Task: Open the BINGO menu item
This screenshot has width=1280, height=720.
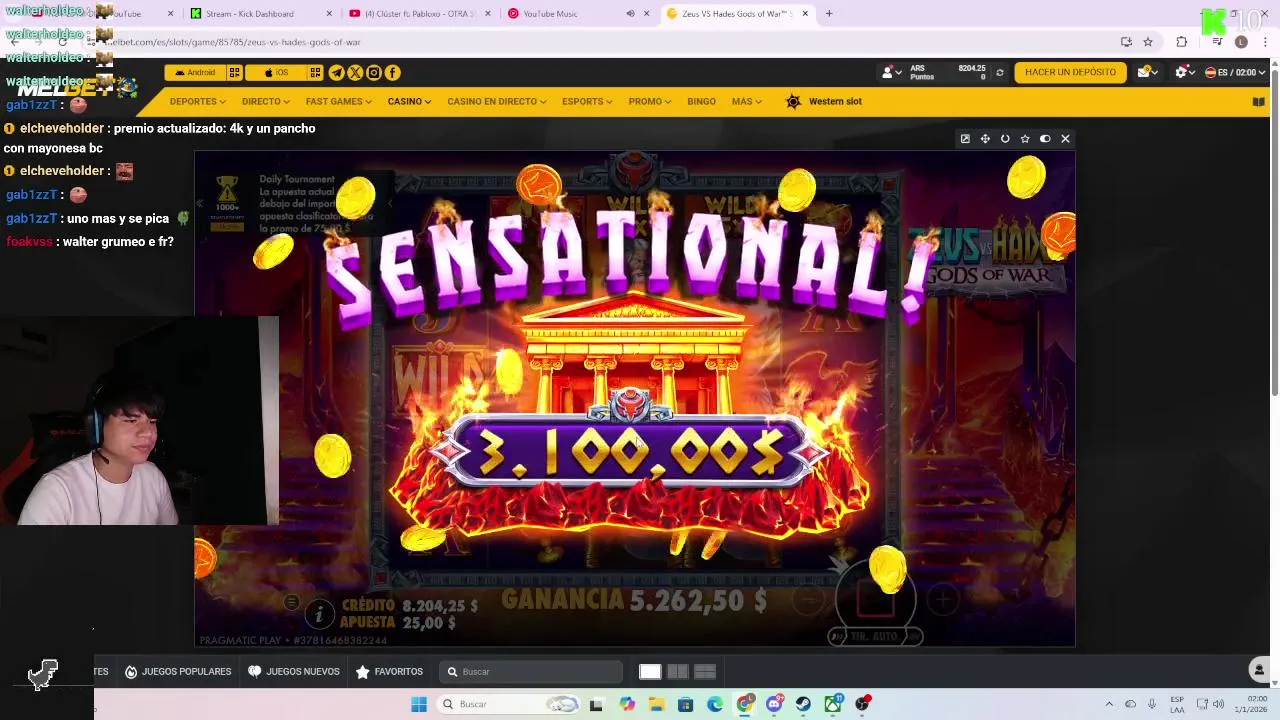Action: point(701,101)
